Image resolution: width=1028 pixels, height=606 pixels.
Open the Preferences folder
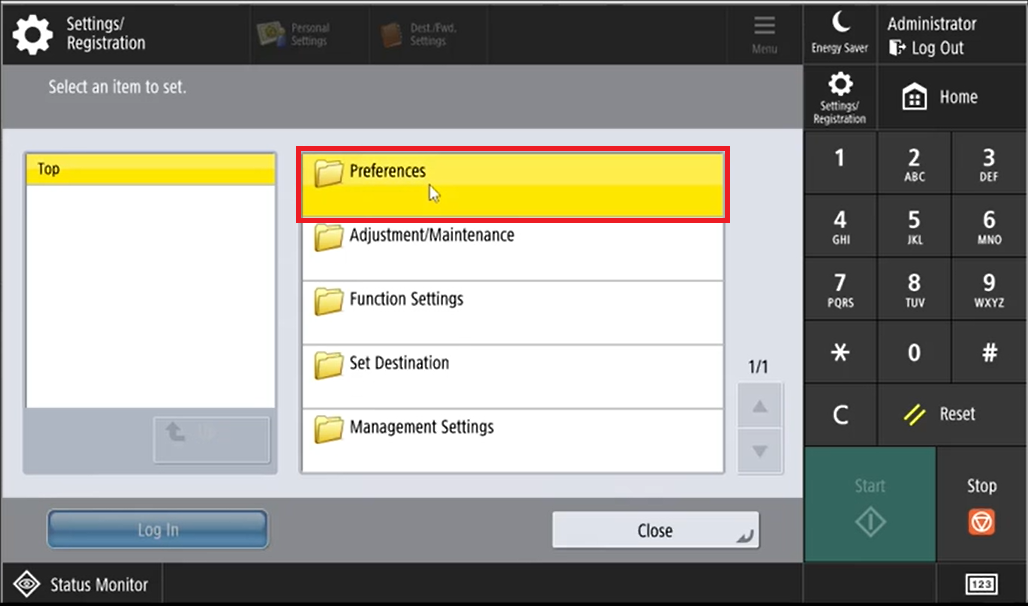[x=512, y=184]
